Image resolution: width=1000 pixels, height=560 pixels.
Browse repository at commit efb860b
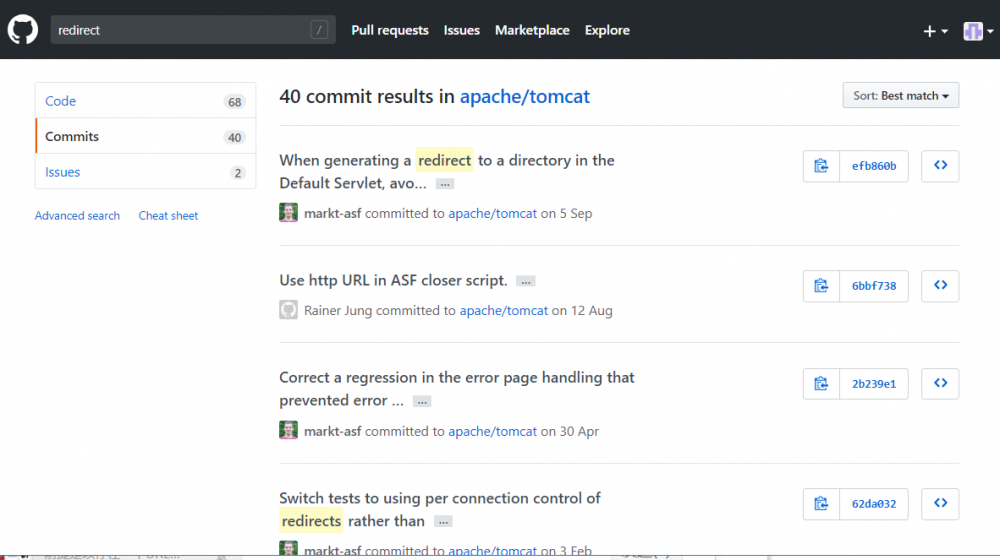tap(940, 166)
